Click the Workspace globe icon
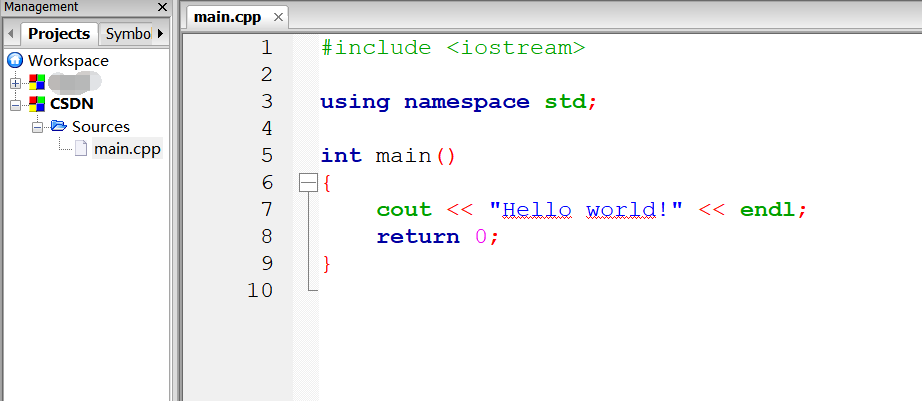This screenshot has height=401, width=922. point(15,60)
